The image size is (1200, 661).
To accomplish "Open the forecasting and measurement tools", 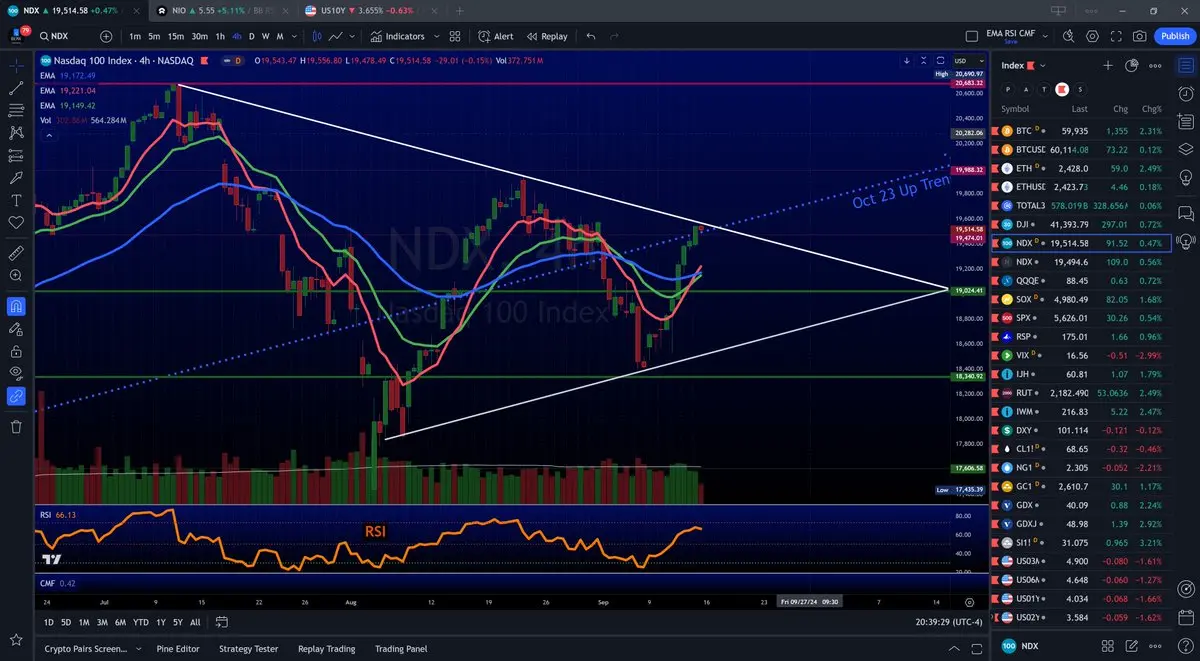I will pyautogui.click(x=16, y=155).
